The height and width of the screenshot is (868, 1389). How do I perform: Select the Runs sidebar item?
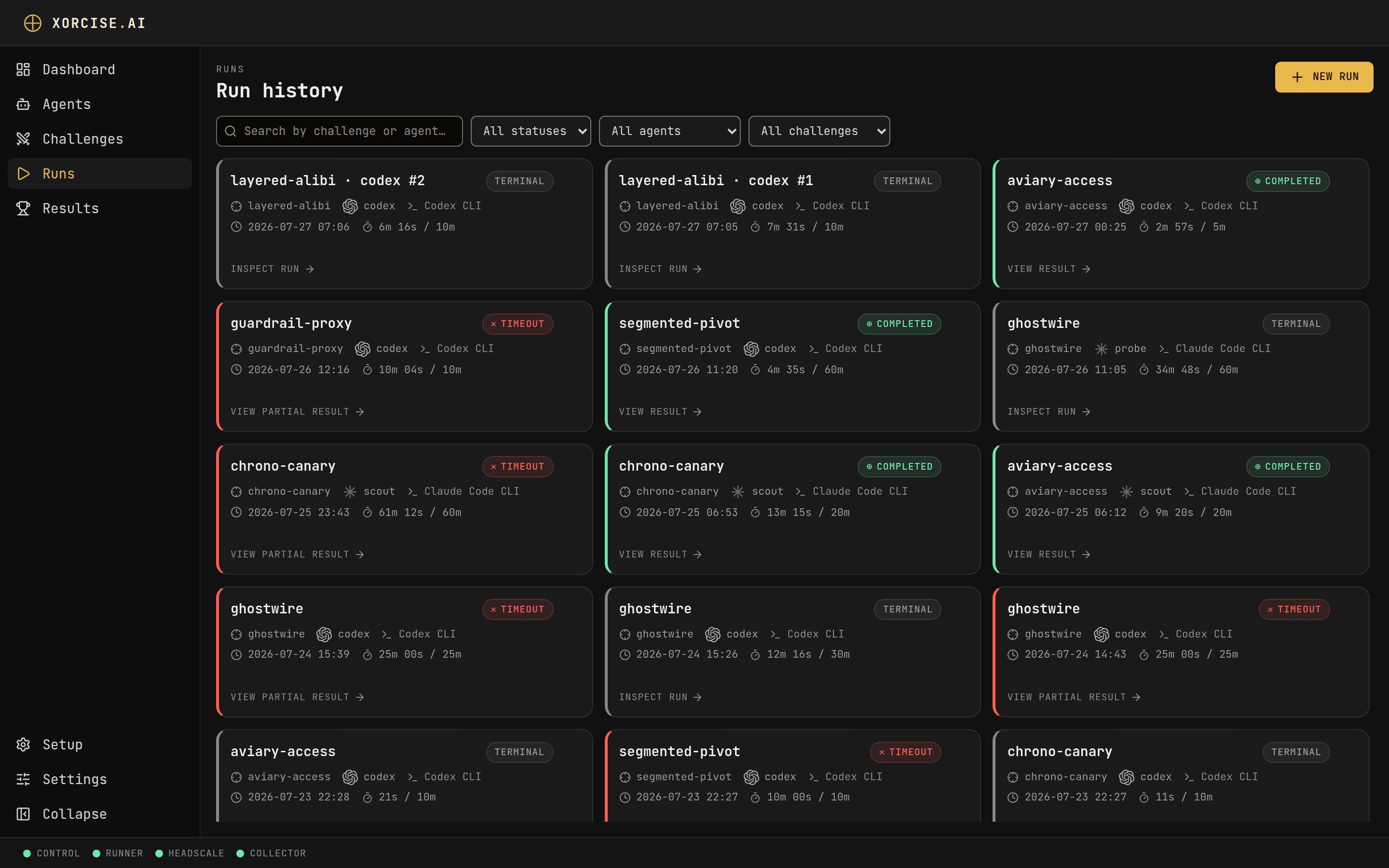click(99, 174)
